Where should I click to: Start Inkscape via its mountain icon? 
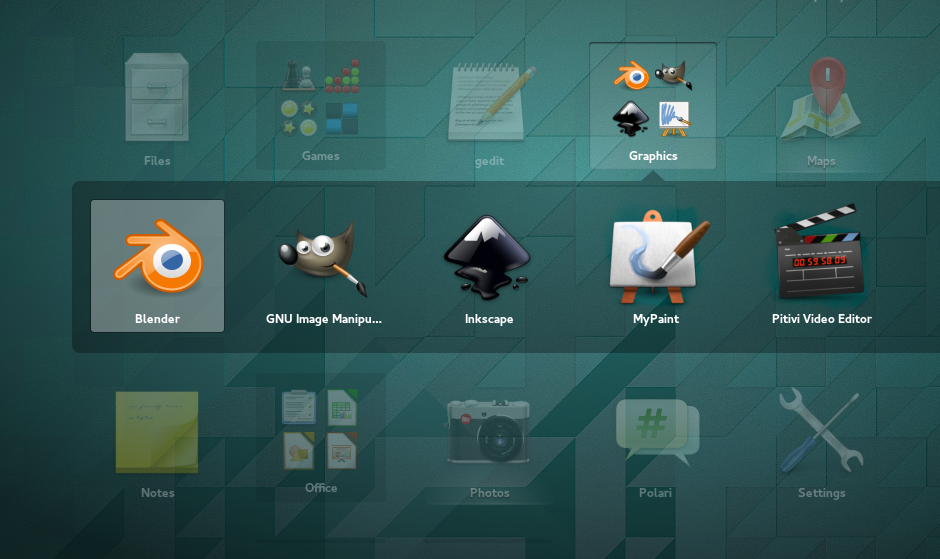[x=488, y=257]
